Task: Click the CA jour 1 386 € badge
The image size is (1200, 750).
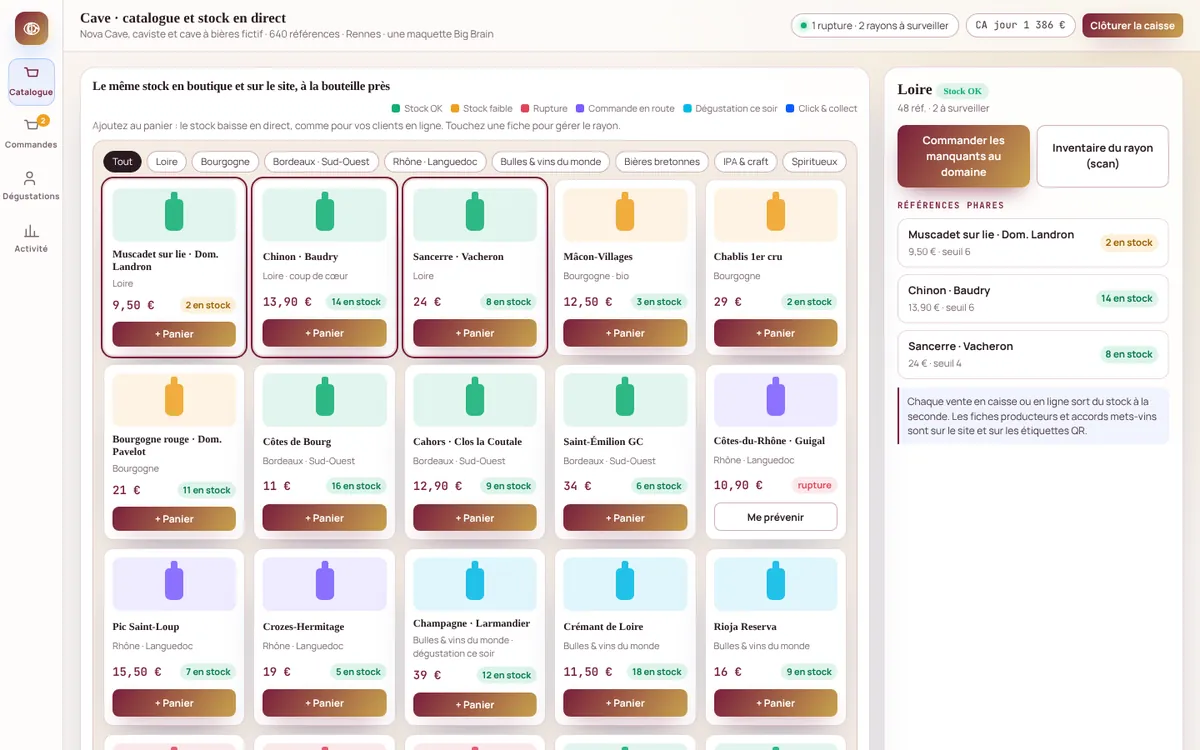Action: [x=1021, y=25]
